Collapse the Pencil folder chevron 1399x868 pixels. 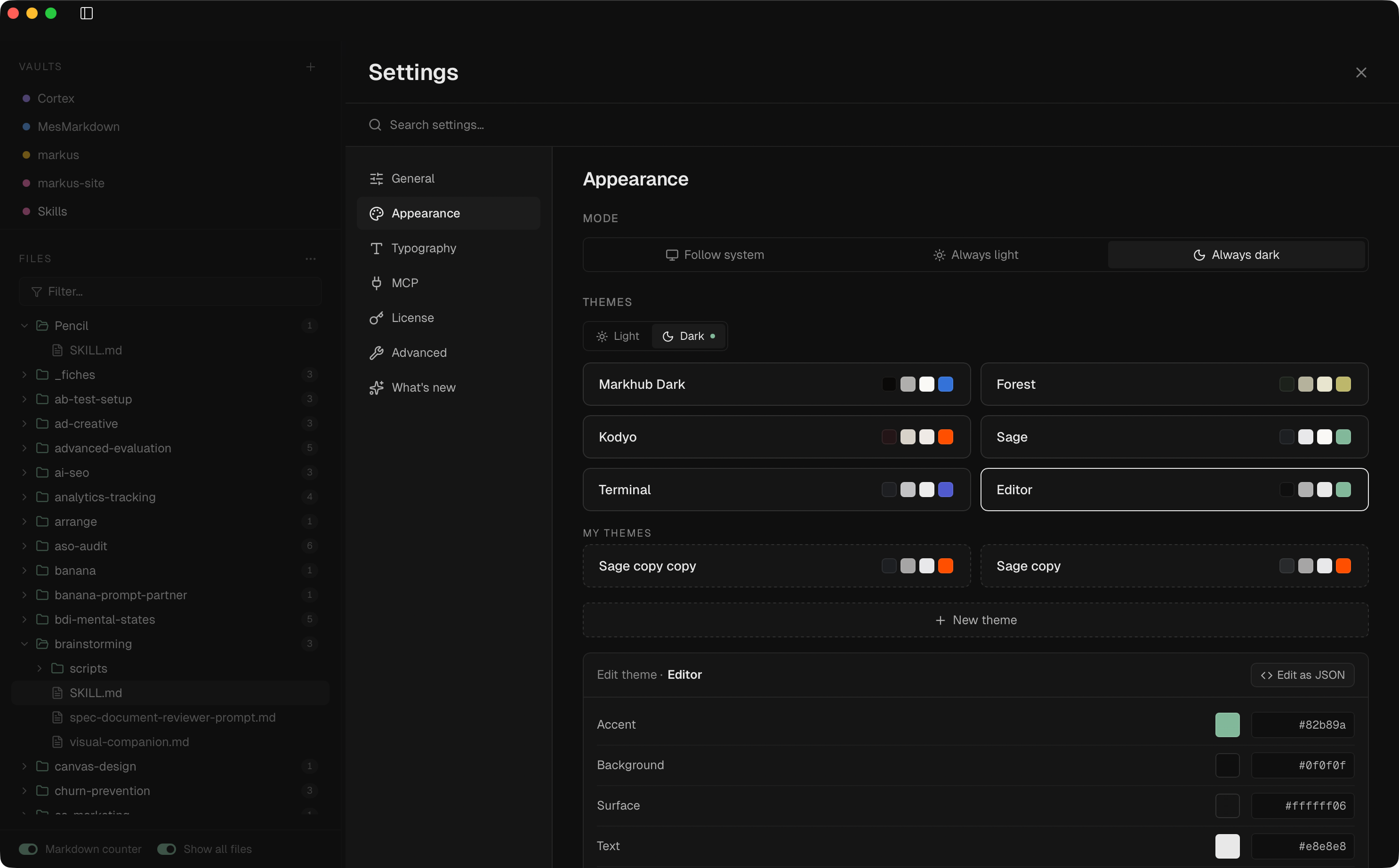coord(24,326)
